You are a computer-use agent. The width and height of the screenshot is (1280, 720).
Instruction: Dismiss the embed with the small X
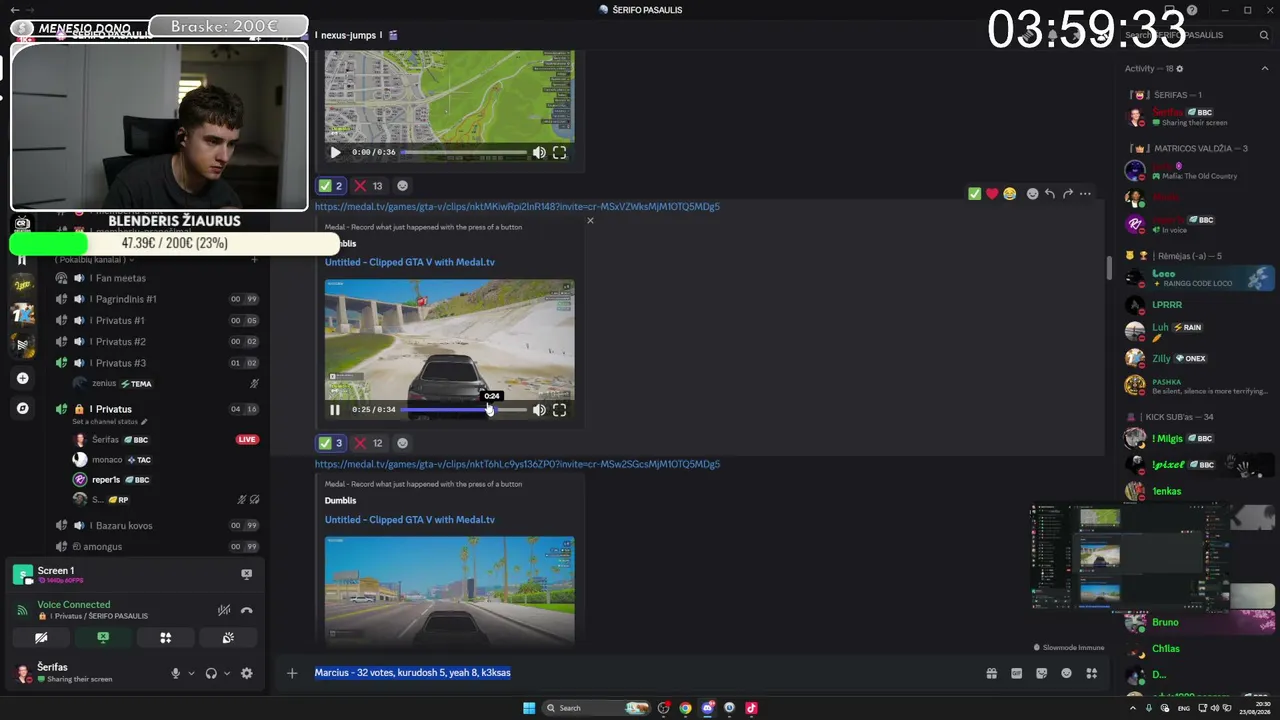coord(590,220)
